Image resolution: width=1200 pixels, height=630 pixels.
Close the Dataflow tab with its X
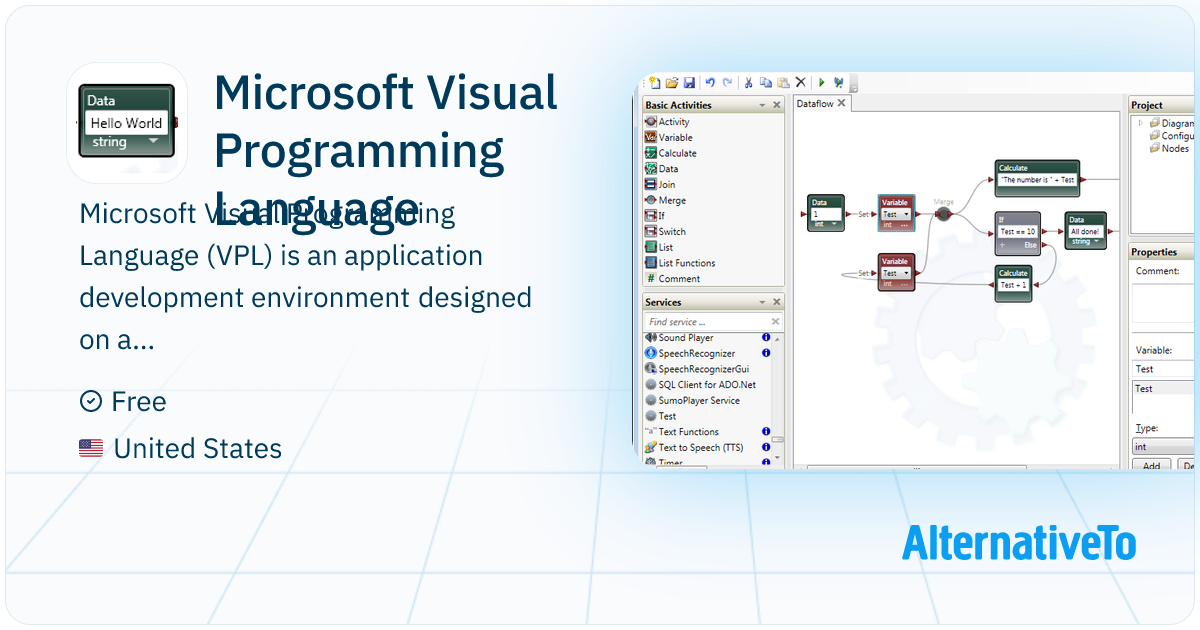(x=841, y=103)
